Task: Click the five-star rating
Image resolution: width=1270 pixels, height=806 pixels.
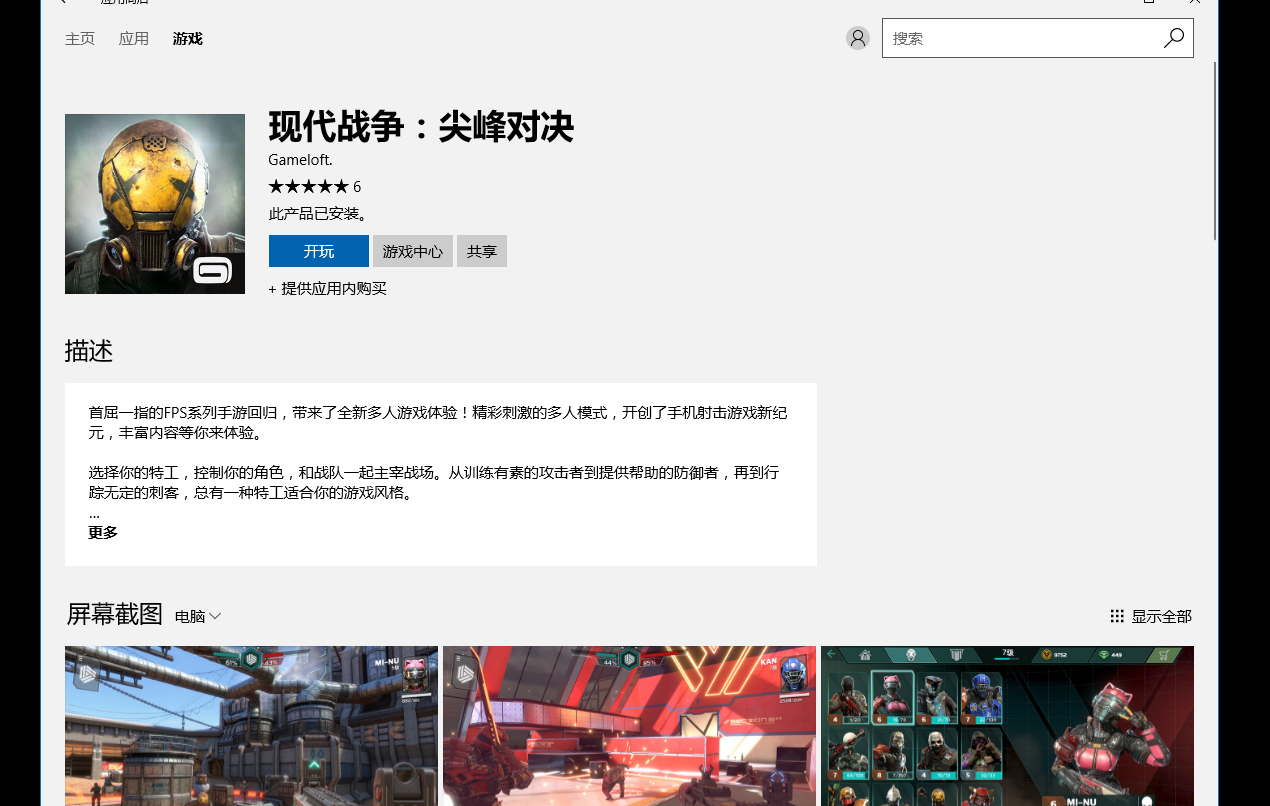Action: point(308,186)
